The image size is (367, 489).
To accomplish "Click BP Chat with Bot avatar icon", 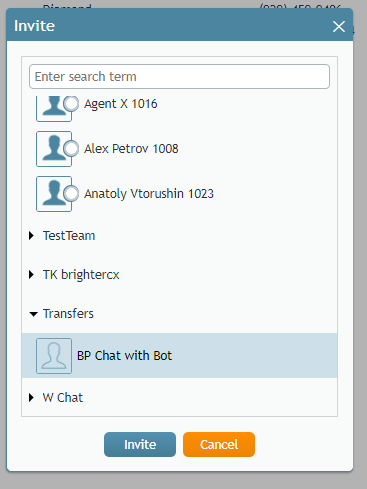I will pos(54,356).
